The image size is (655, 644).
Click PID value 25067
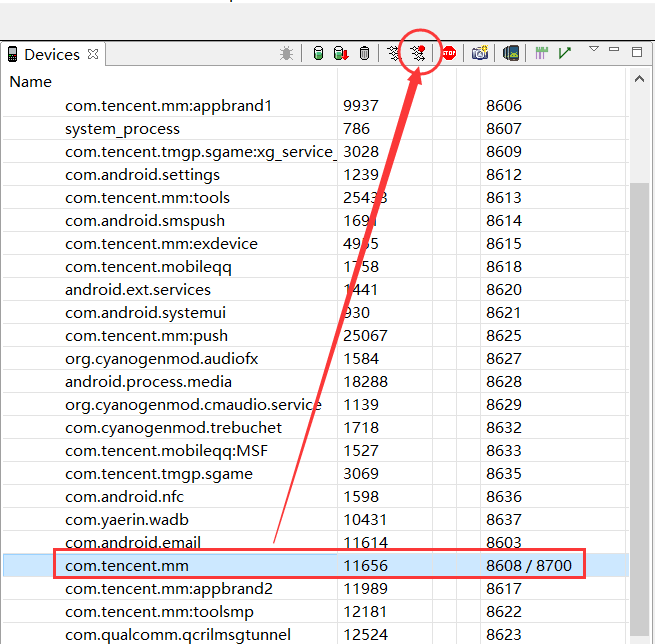[x=366, y=335]
